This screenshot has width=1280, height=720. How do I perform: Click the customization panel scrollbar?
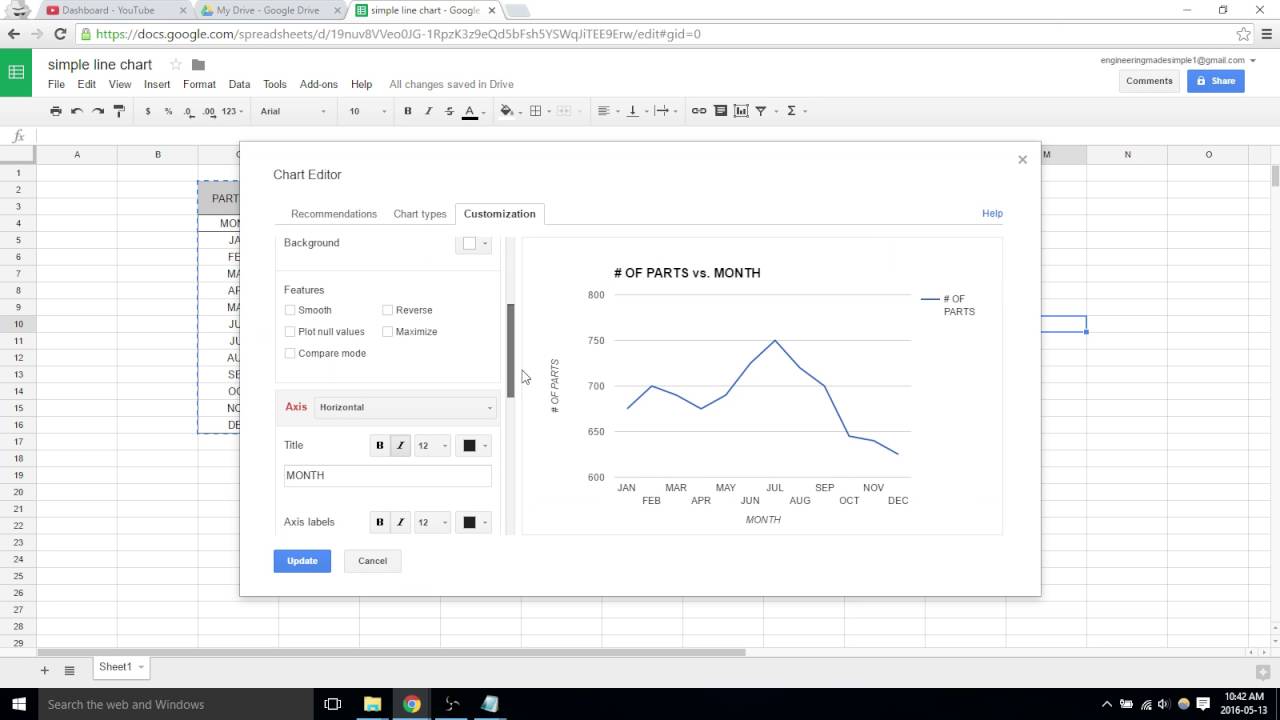[x=510, y=350]
